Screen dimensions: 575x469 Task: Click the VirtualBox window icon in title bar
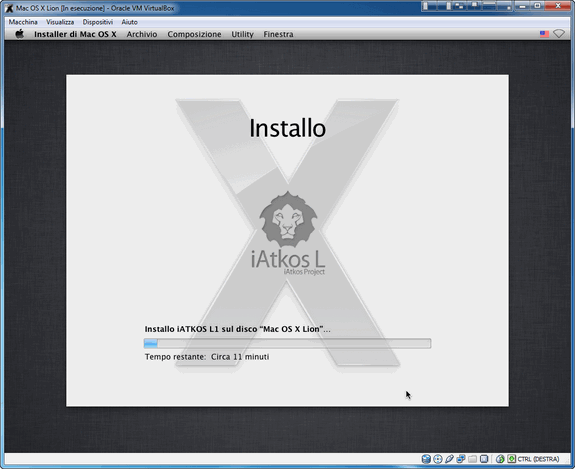pos(9,8)
